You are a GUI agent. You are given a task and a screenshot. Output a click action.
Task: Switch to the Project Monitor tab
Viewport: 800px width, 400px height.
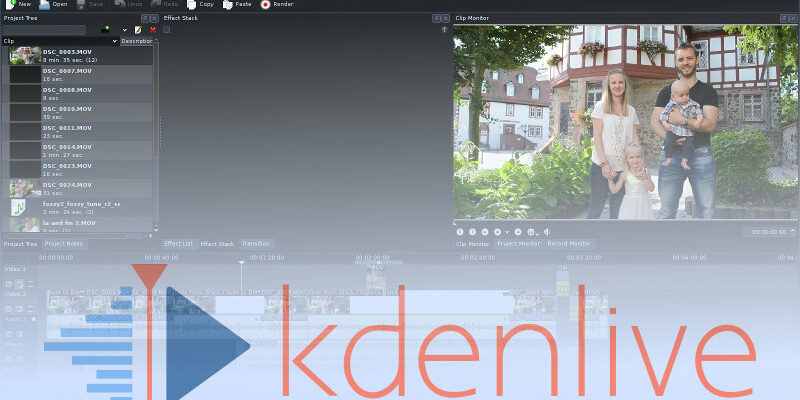518,244
